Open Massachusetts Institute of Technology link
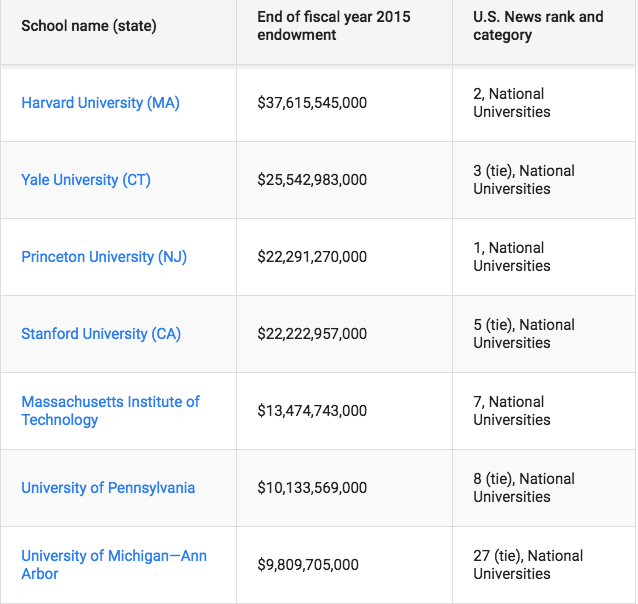638x604 pixels. point(110,411)
